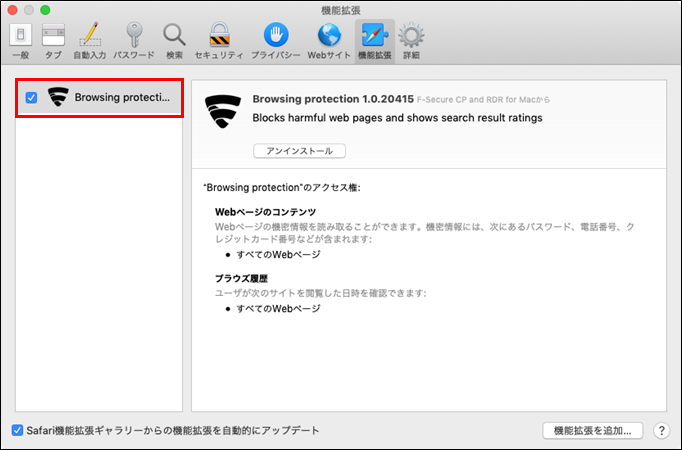
Task: Click the Browsing protection 1.0.20415 title
Action: (x=333, y=99)
